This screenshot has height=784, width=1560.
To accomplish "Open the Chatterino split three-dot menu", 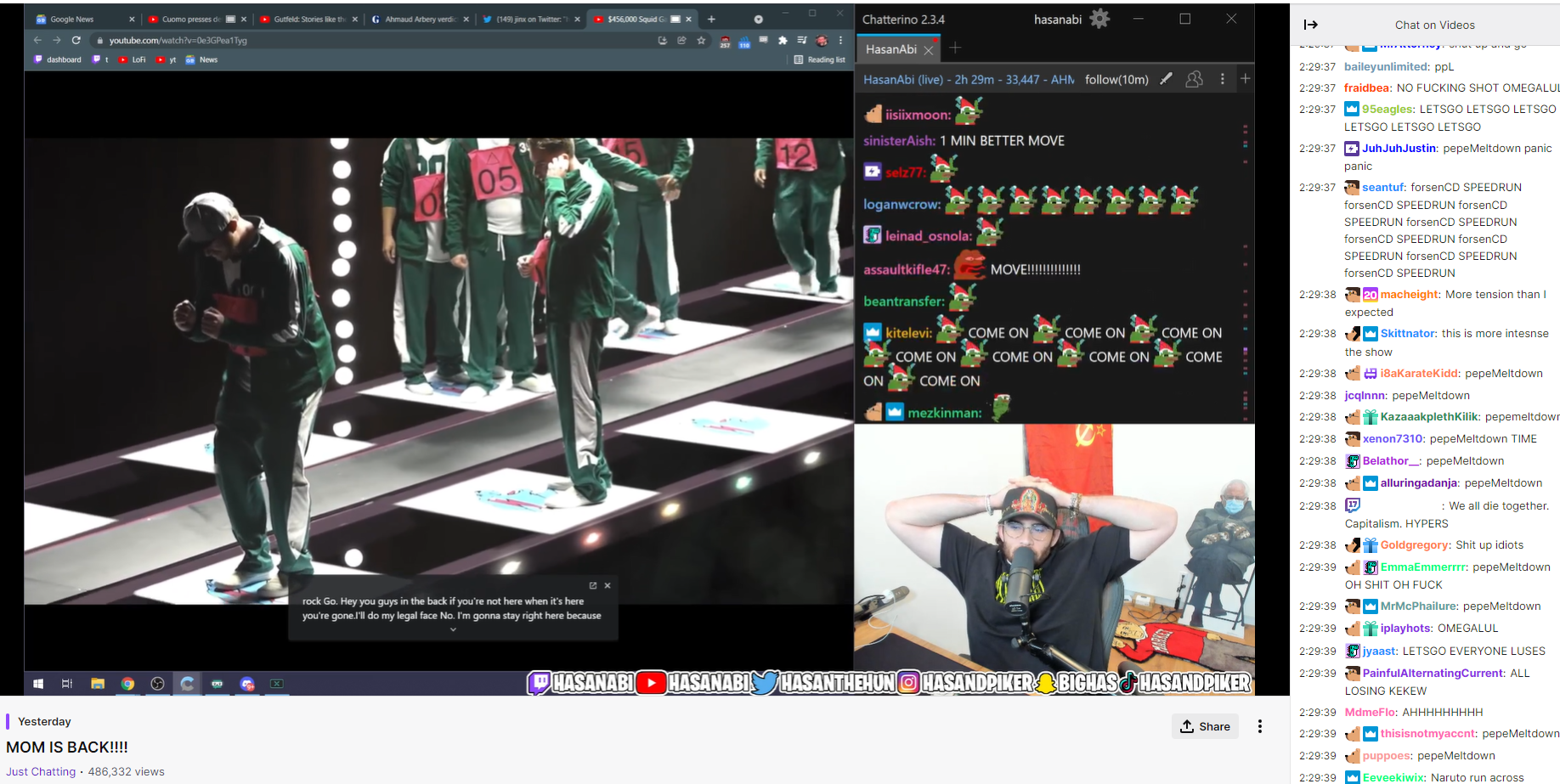I will [x=1223, y=79].
